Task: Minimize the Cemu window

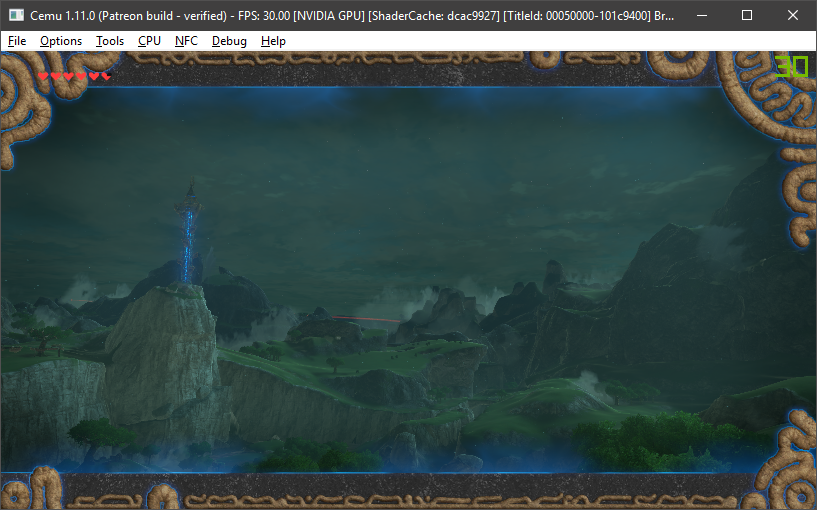Action: (702, 15)
